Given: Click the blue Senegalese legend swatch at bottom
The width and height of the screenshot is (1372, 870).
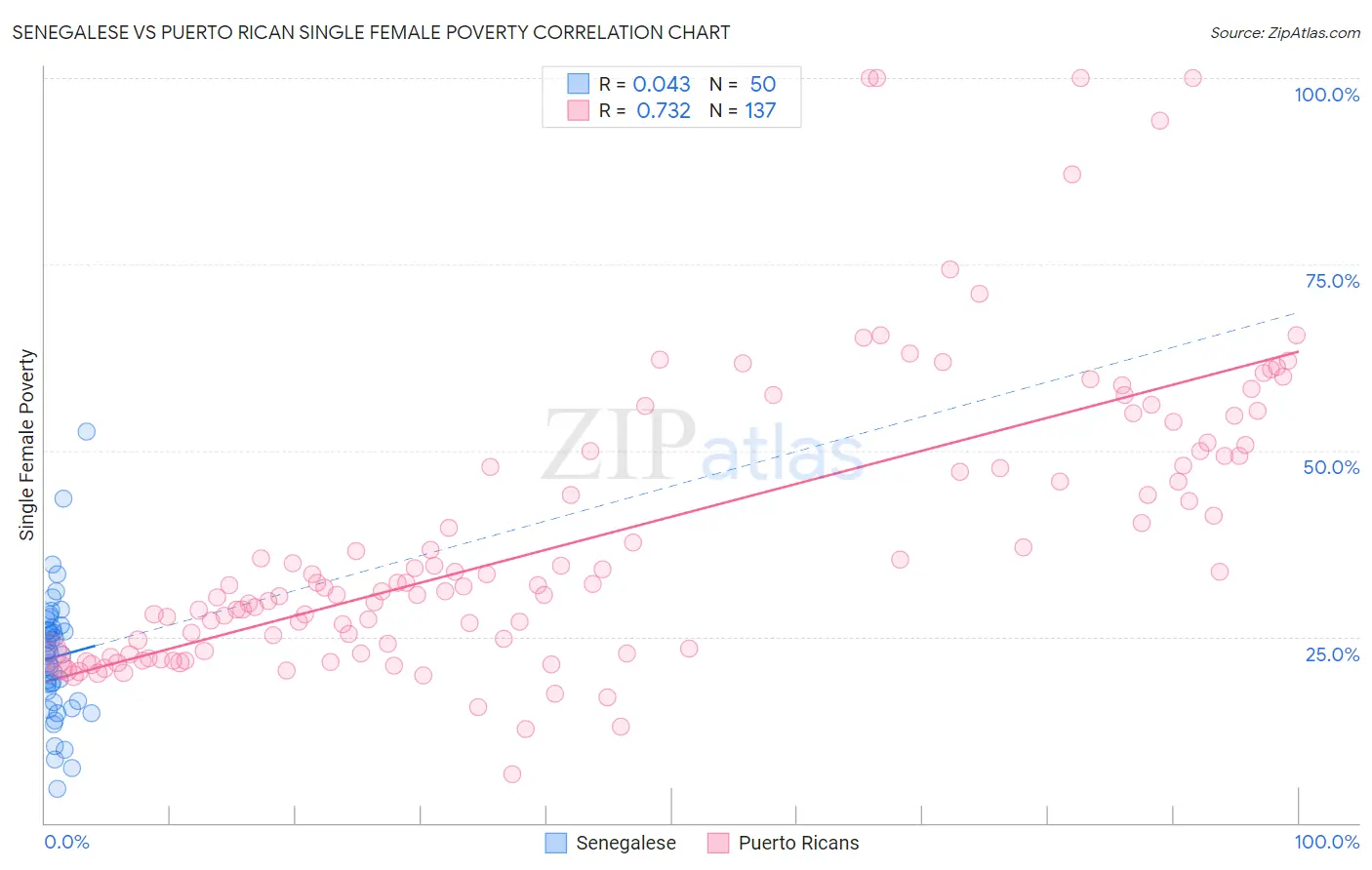Looking at the screenshot, I should [556, 843].
